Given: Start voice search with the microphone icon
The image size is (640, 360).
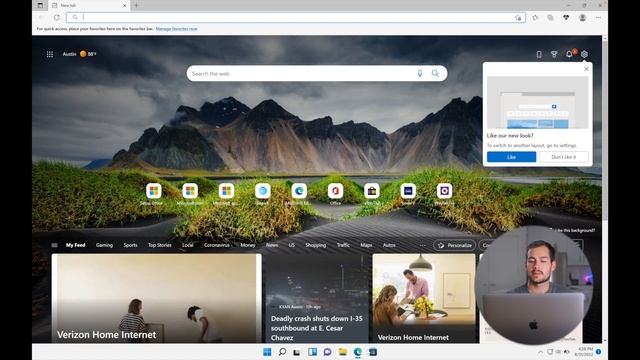Looking at the screenshot, I should 420,73.
